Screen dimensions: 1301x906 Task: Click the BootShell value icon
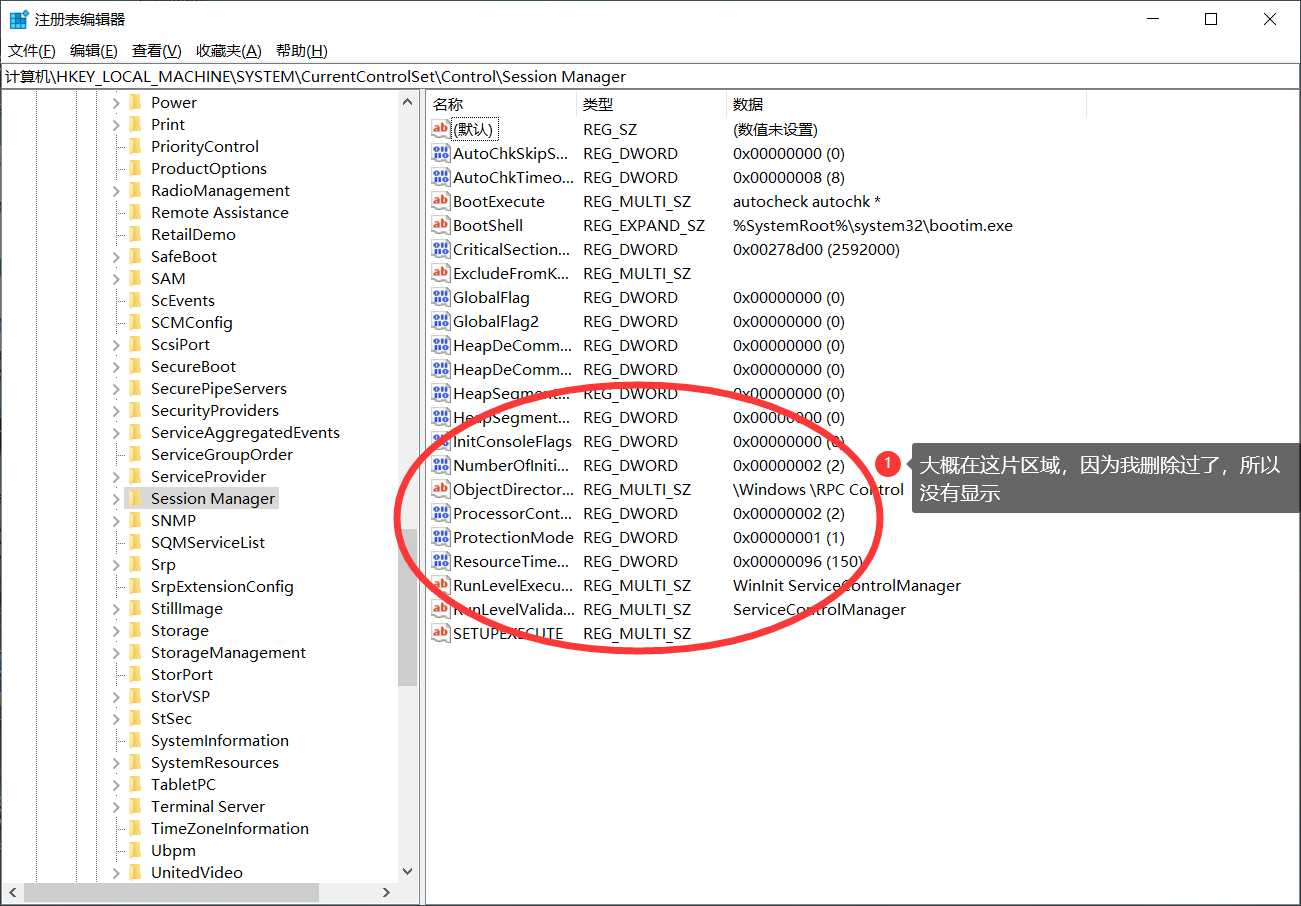point(441,225)
